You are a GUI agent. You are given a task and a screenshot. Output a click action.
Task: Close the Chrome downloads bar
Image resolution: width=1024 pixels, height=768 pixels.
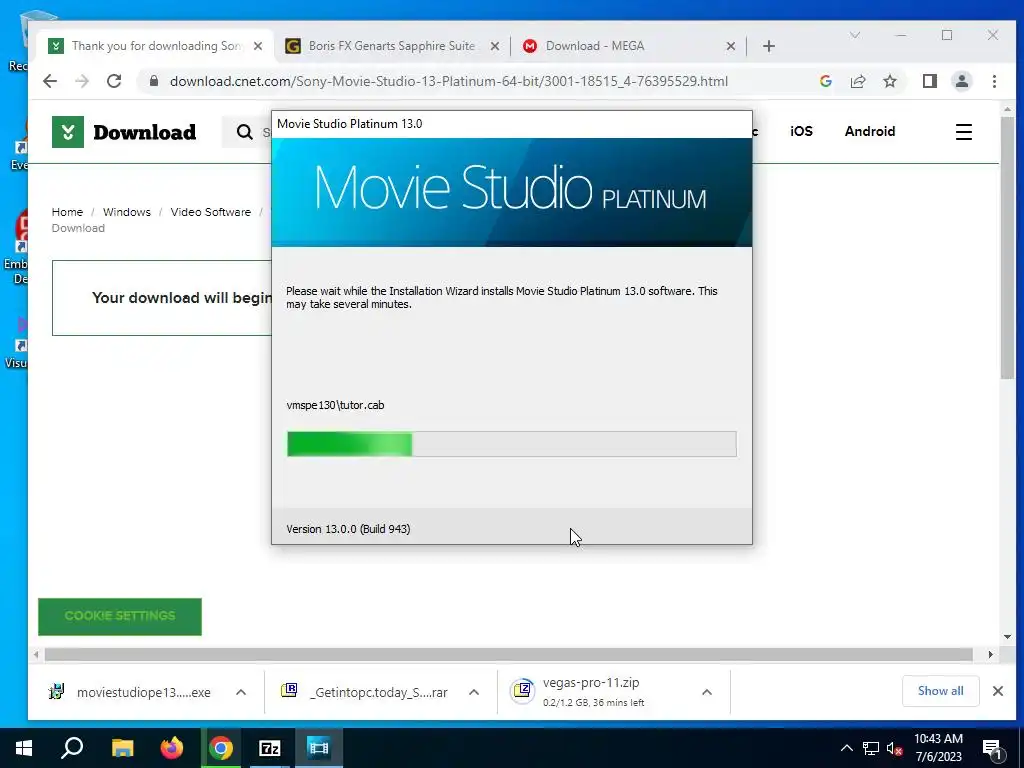point(997,691)
